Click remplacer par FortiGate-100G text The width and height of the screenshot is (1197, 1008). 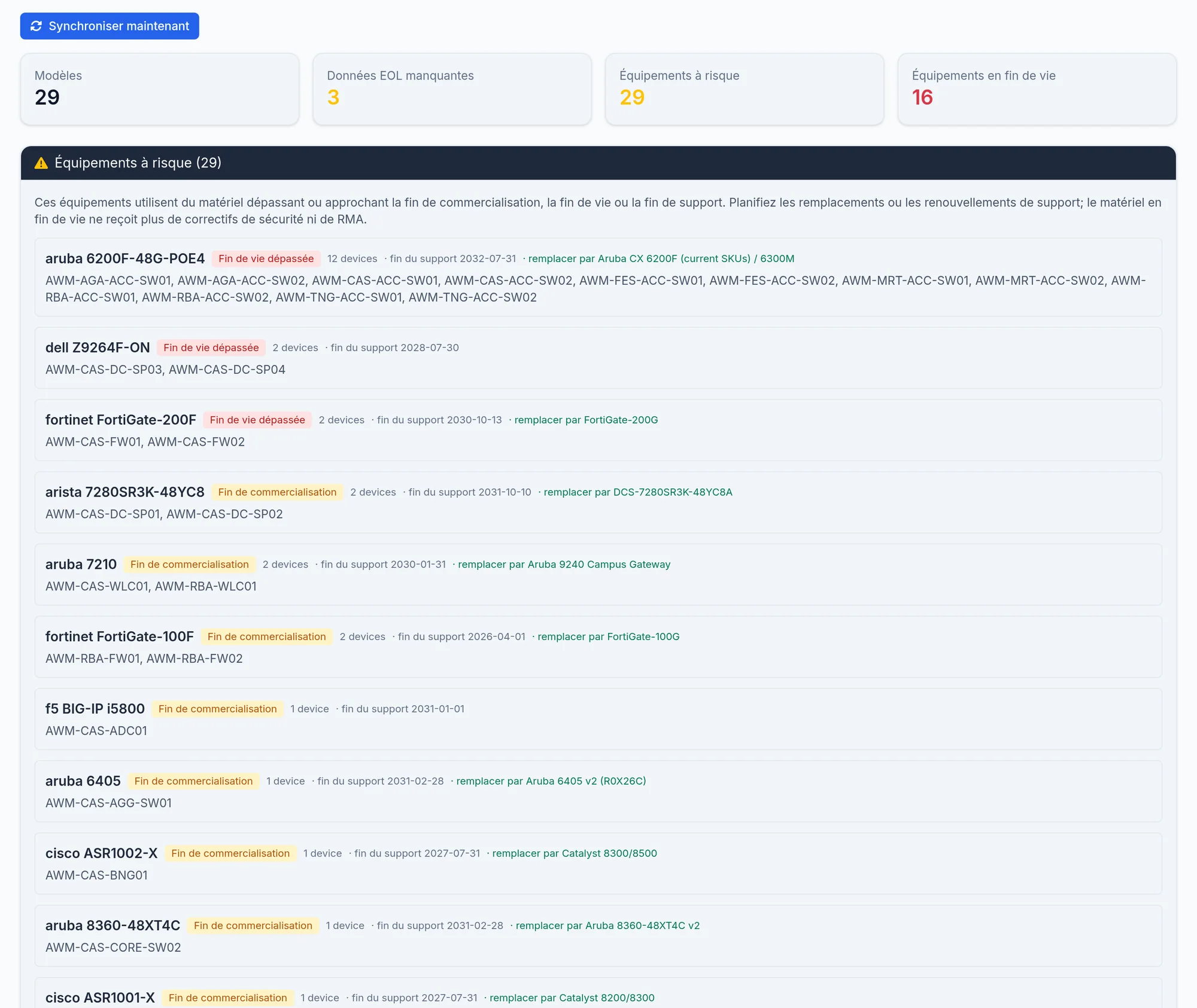point(609,637)
